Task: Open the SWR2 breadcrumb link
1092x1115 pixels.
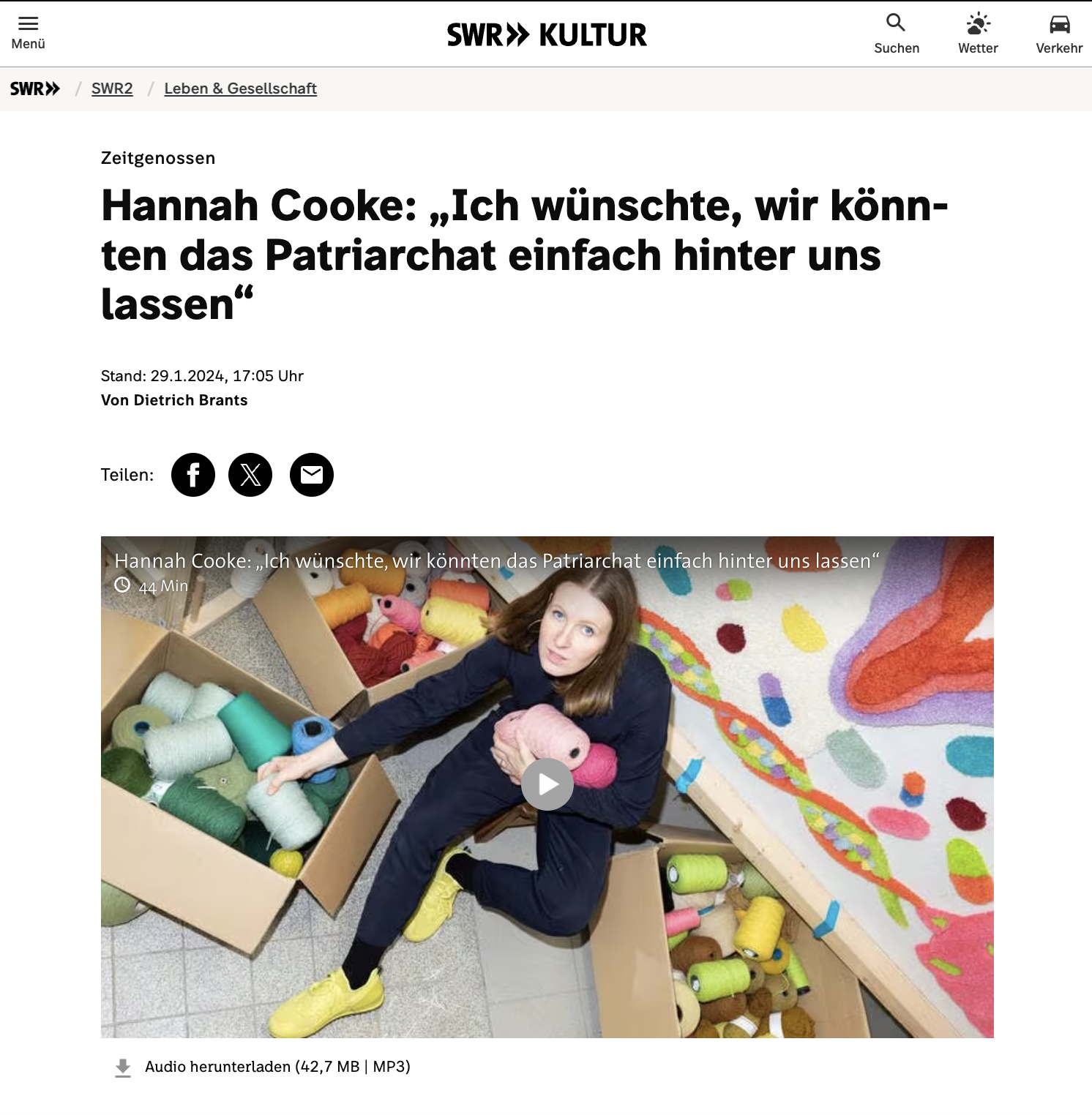Action: (x=112, y=89)
